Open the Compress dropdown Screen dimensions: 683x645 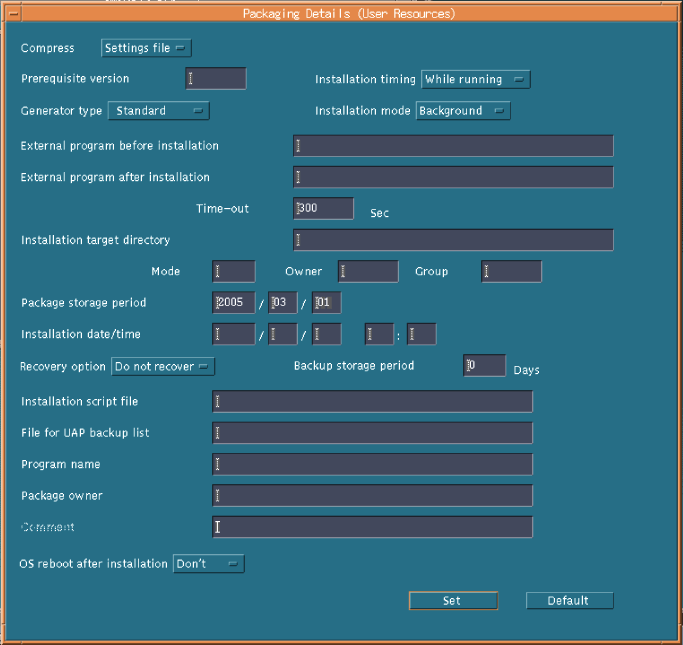146,48
